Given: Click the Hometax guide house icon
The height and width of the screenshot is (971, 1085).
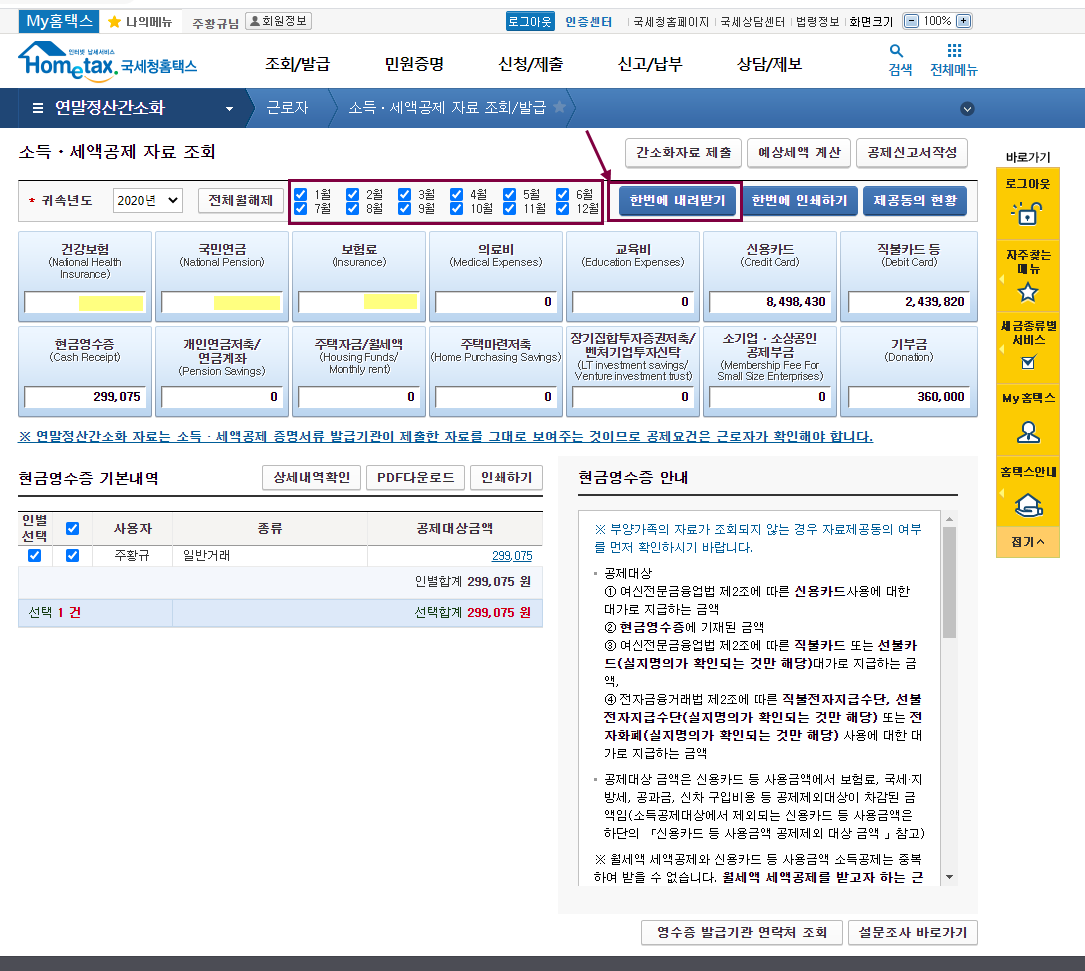Looking at the screenshot, I should pyautogui.click(x=1027, y=505).
